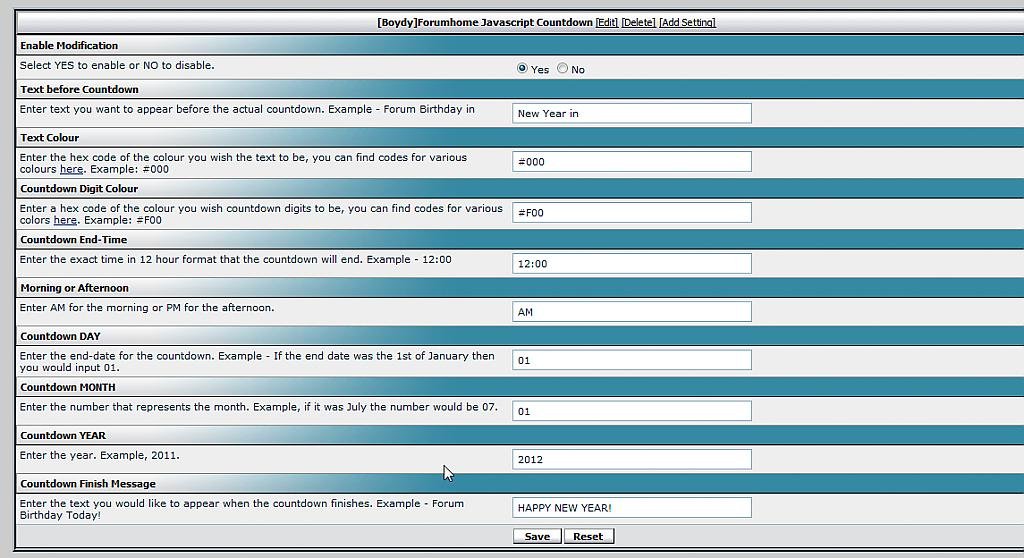Click the 'Countdown End-Time' heading
The image size is (1024, 558).
(x=74, y=240)
